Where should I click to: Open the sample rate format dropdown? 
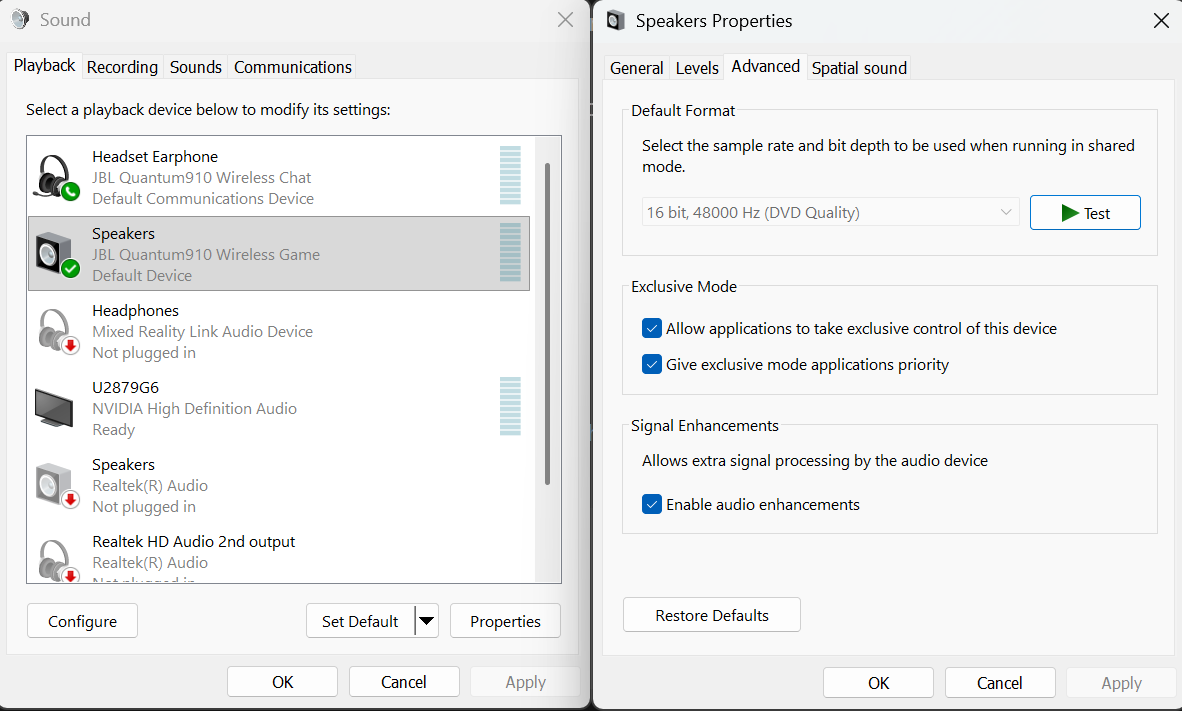[830, 212]
